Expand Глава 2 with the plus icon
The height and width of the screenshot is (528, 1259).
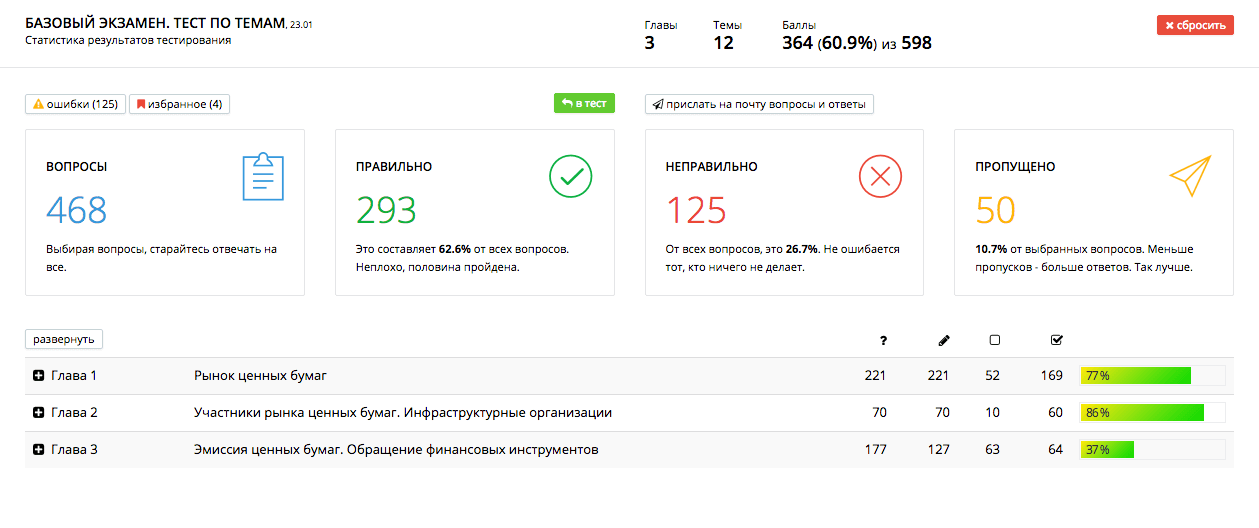coord(39,413)
